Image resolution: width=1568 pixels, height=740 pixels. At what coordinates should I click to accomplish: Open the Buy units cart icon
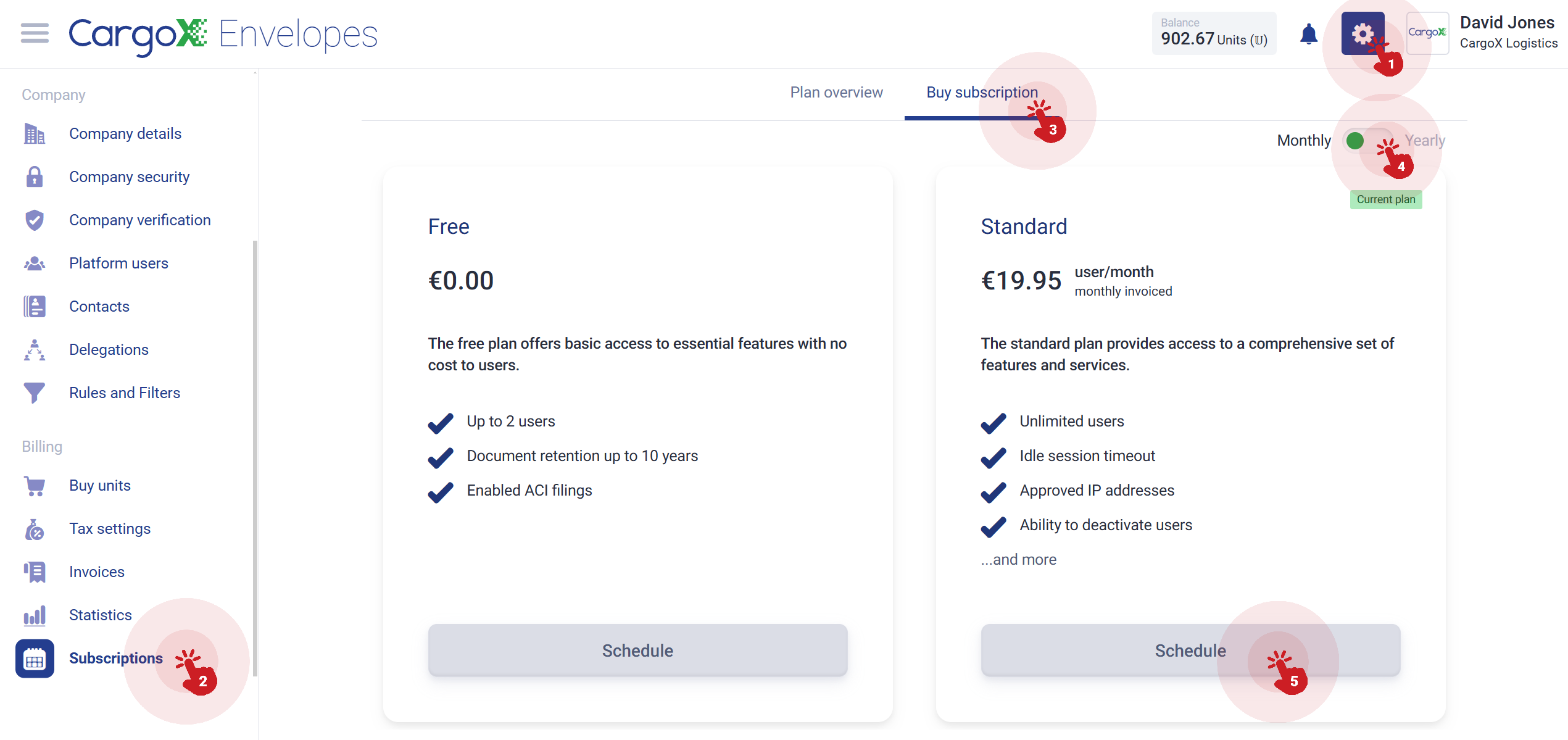coord(35,486)
